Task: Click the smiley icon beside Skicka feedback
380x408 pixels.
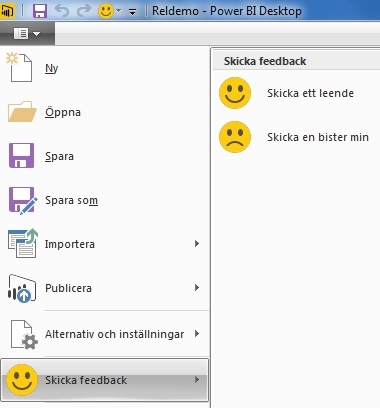Action: tap(22, 380)
